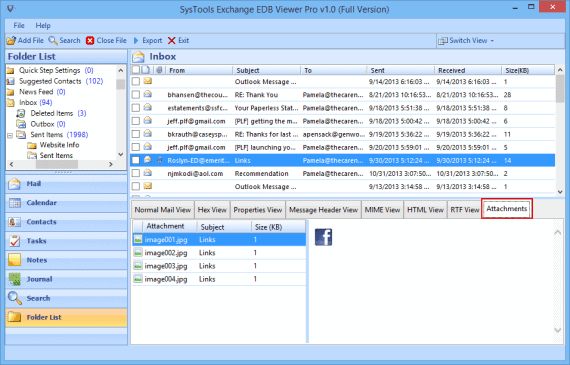Switch to MIME View tab
This screenshot has height=365, width=570.
tap(382, 210)
